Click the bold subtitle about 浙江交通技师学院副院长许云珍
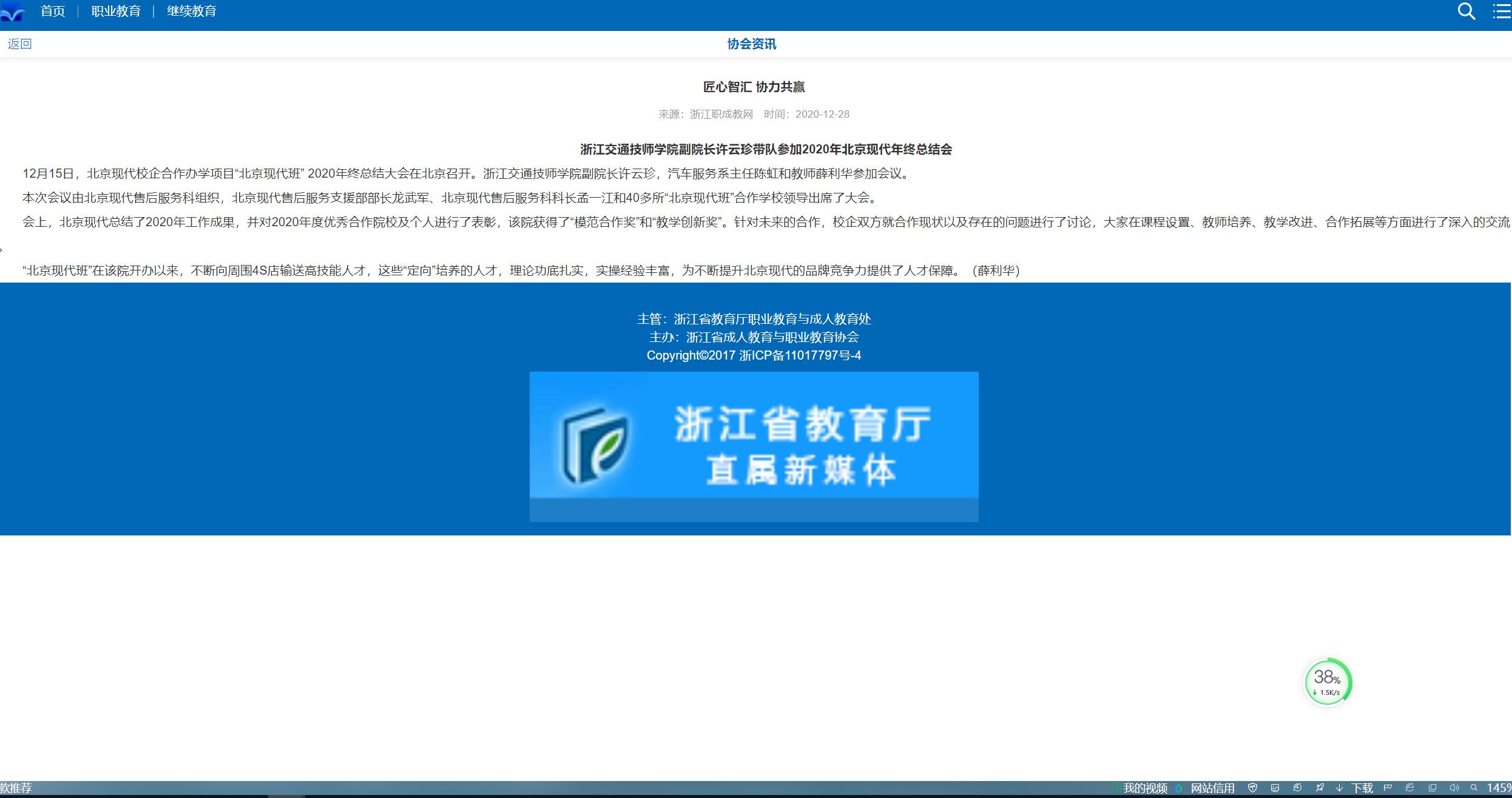 pos(766,149)
